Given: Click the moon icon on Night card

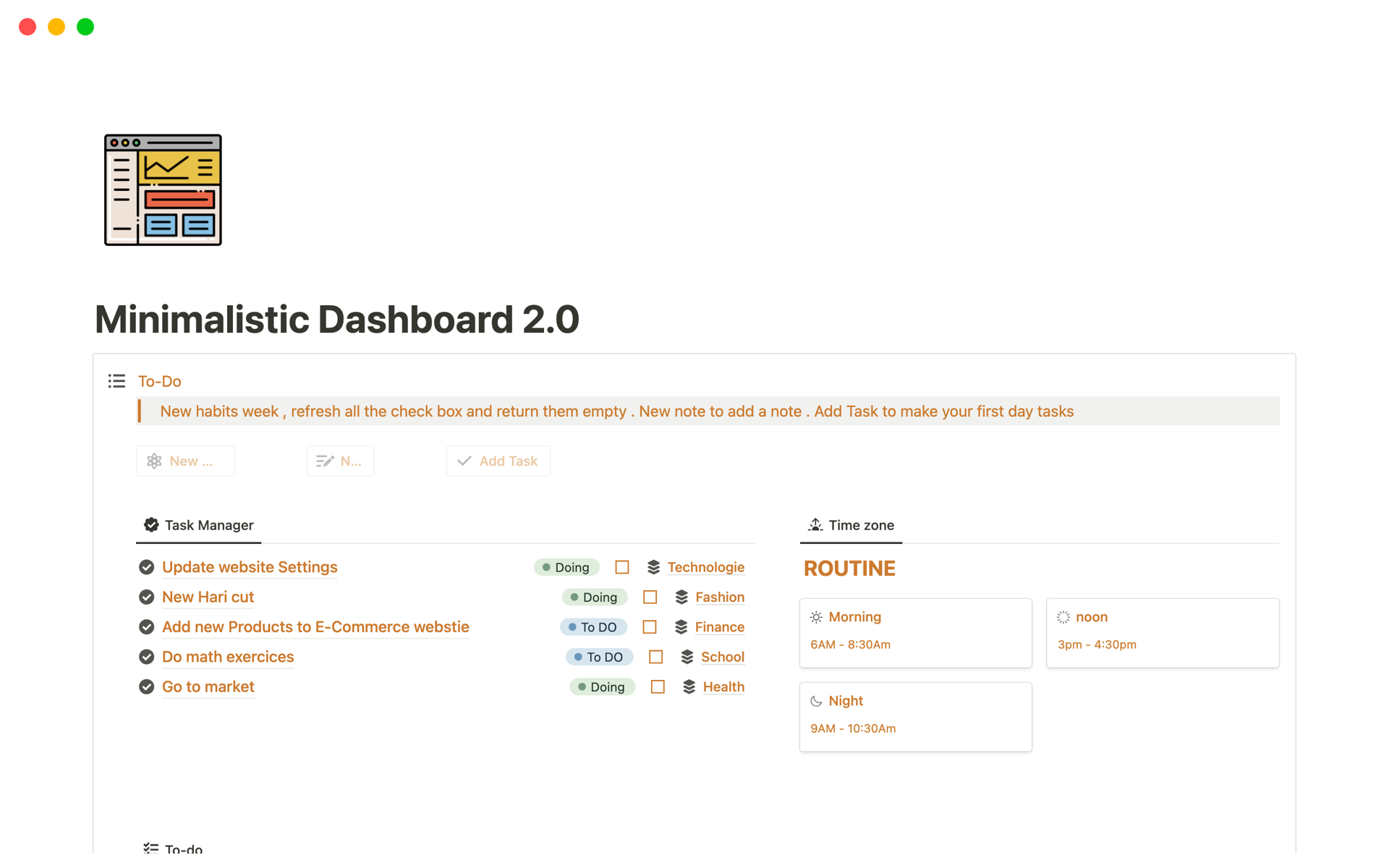Looking at the screenshot, I should 816,701.
